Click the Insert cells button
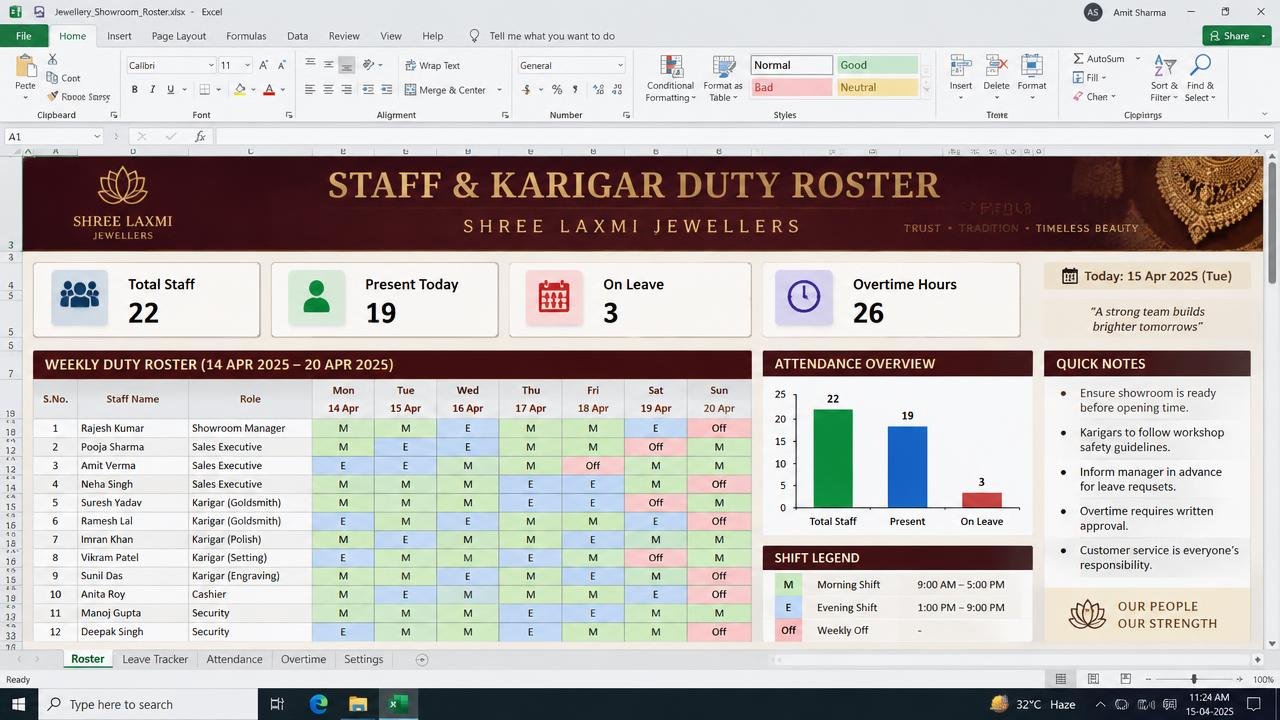Viewport: 1280px width, 720px height. (x=961, y=78)
